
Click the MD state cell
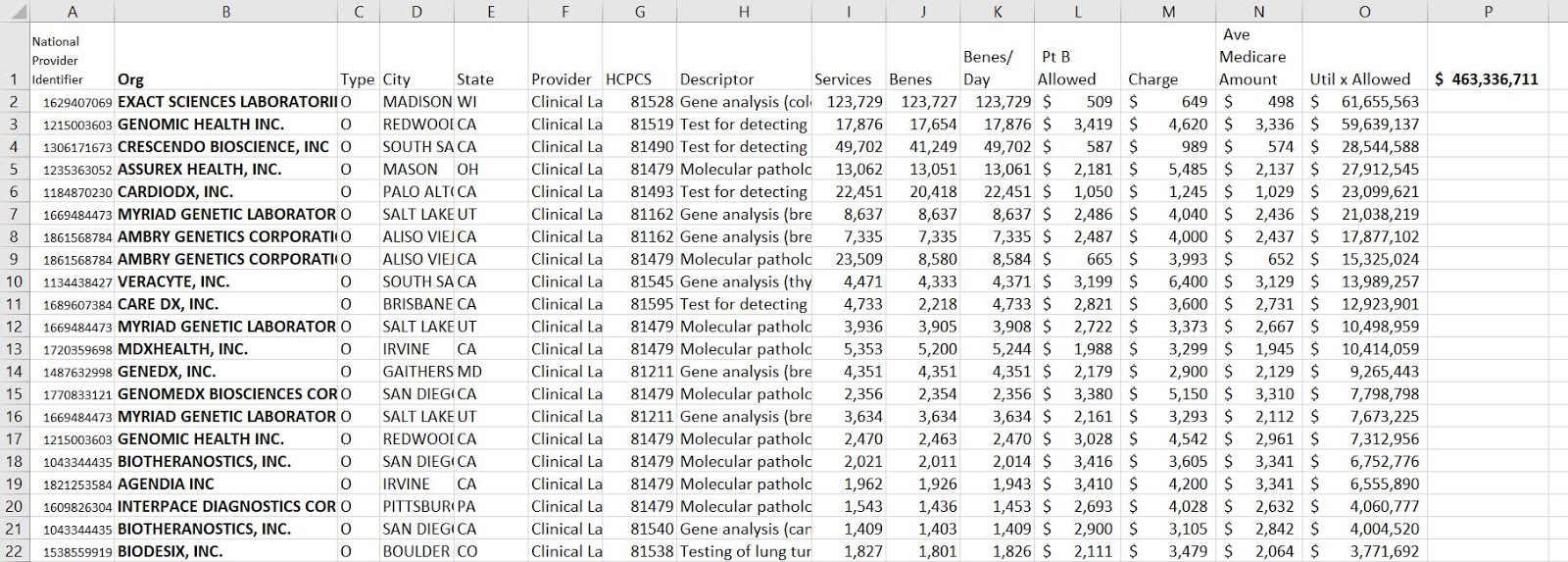(491, 372)
